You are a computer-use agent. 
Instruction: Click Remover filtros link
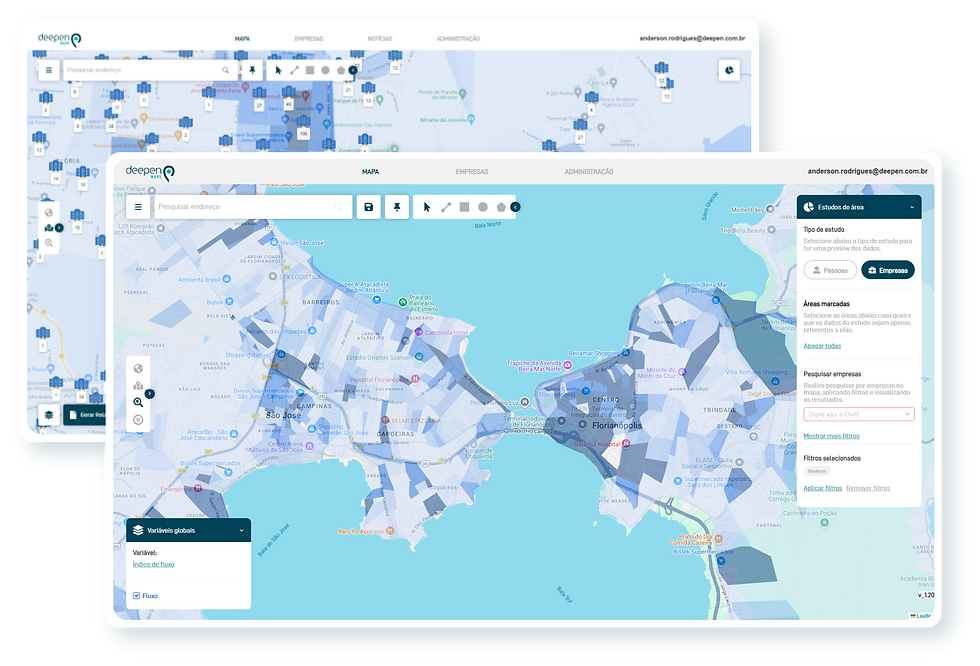(868, 488)
